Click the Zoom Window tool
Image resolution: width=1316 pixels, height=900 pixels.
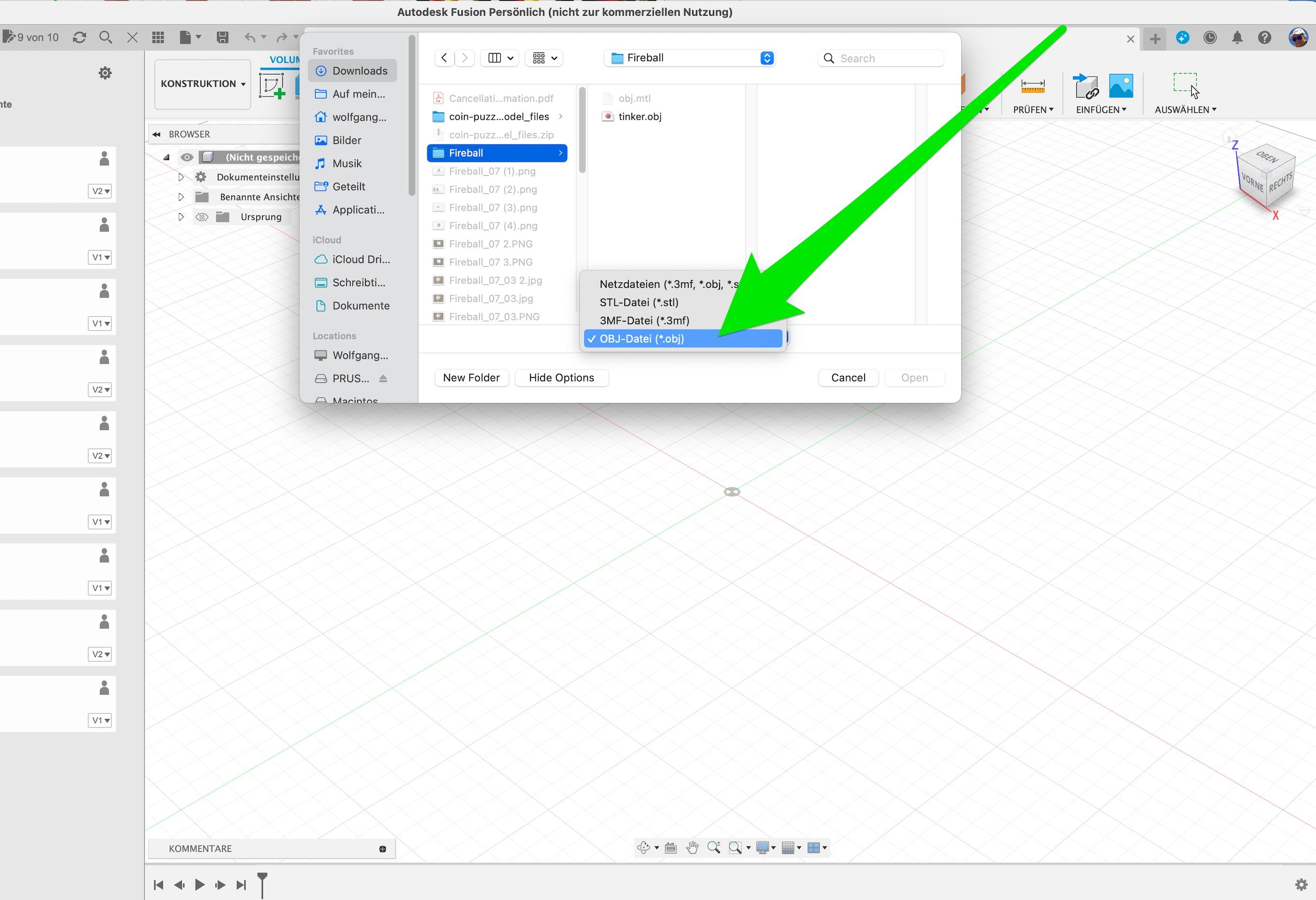click(735, 847)
